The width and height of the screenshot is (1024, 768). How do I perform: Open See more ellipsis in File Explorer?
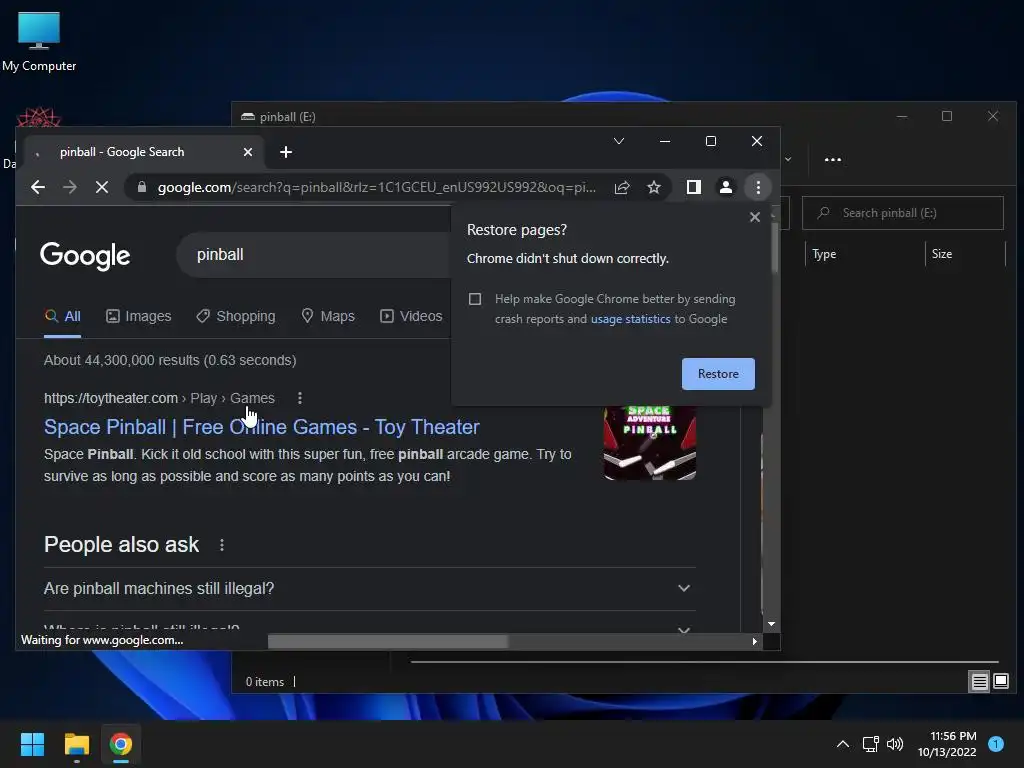[833, 159]
